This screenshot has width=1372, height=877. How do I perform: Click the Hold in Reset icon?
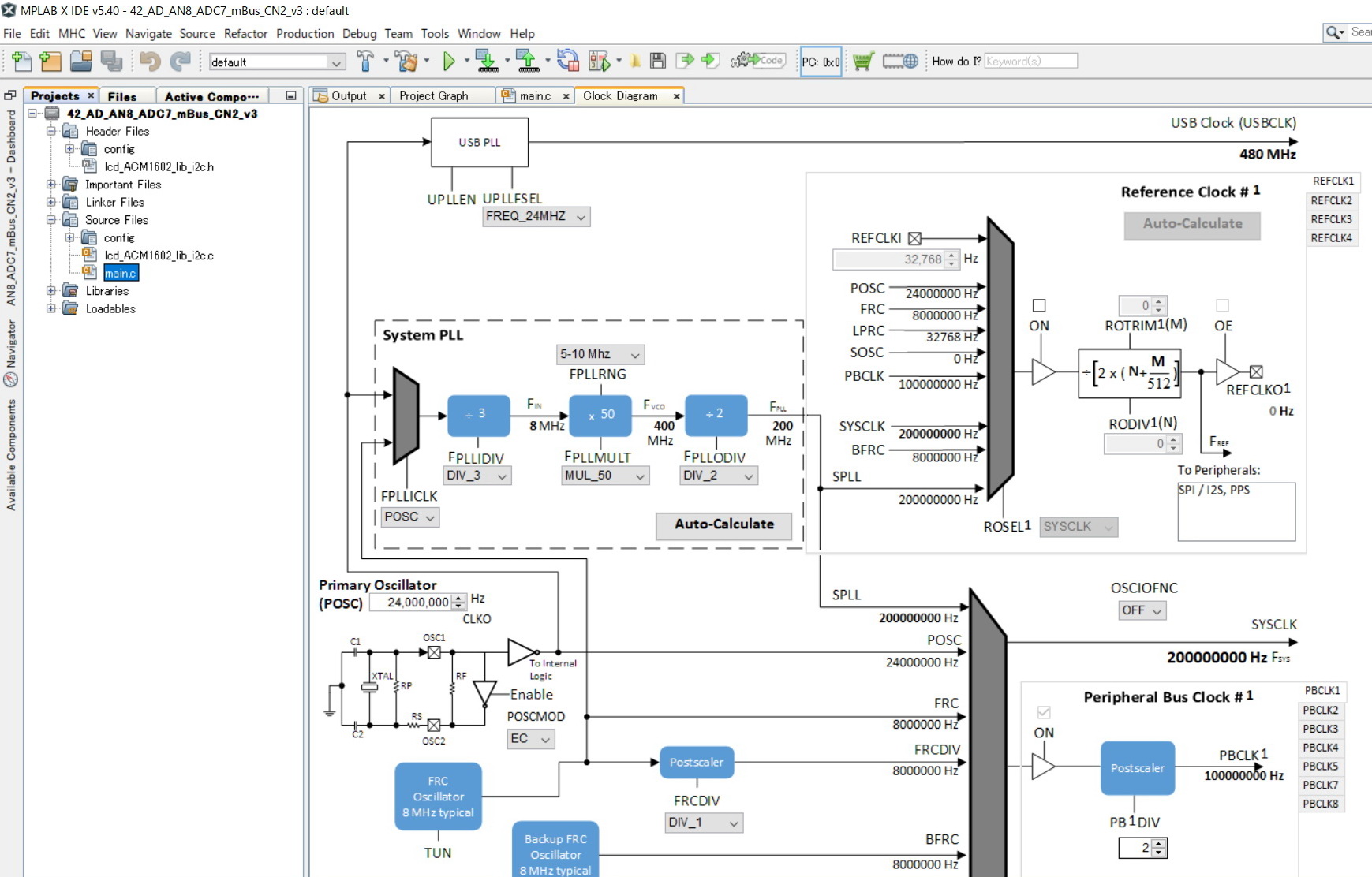pos(567,62)
